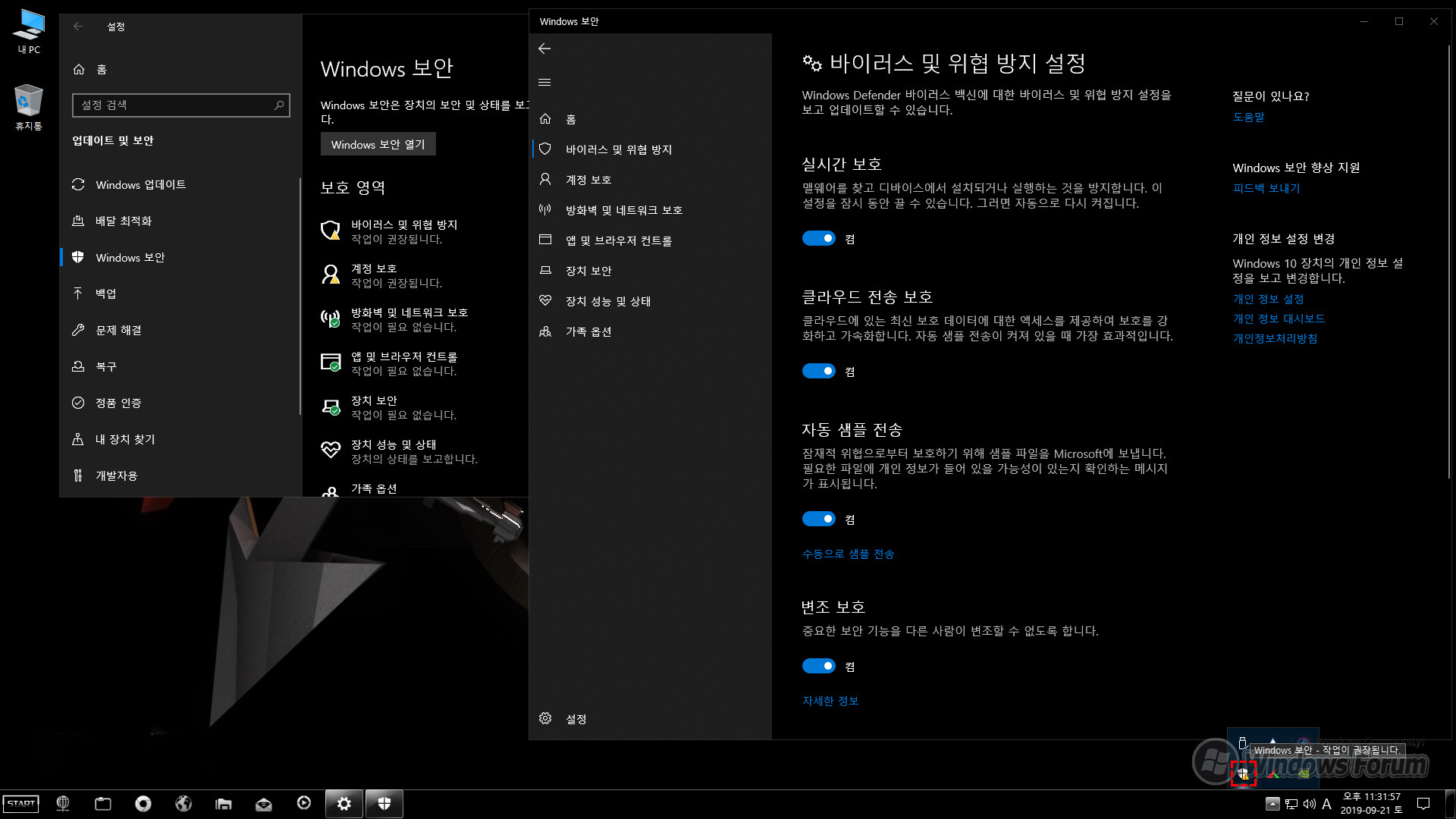Image resolution: width=1456 pixels, height=819 pixels.
Task: Open file explorer folder icon on taskbar
Action: click(224, 804)
